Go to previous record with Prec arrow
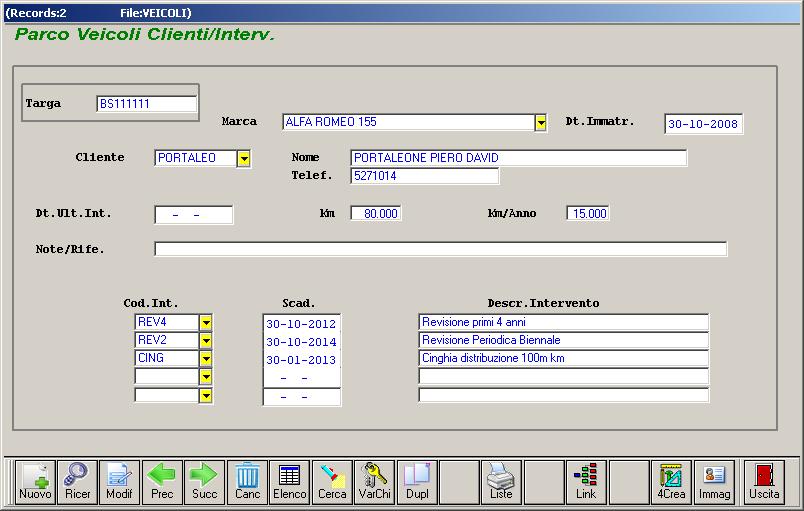The width and height of the screenshot is (804, 511). 162,482
